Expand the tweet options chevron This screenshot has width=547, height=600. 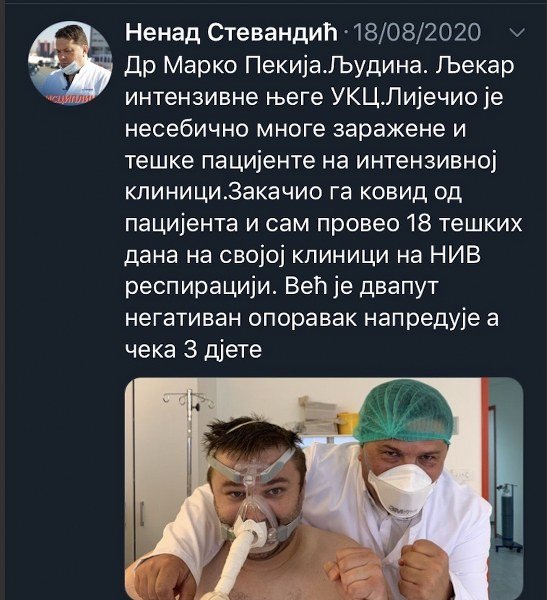[x=517, y=33]
